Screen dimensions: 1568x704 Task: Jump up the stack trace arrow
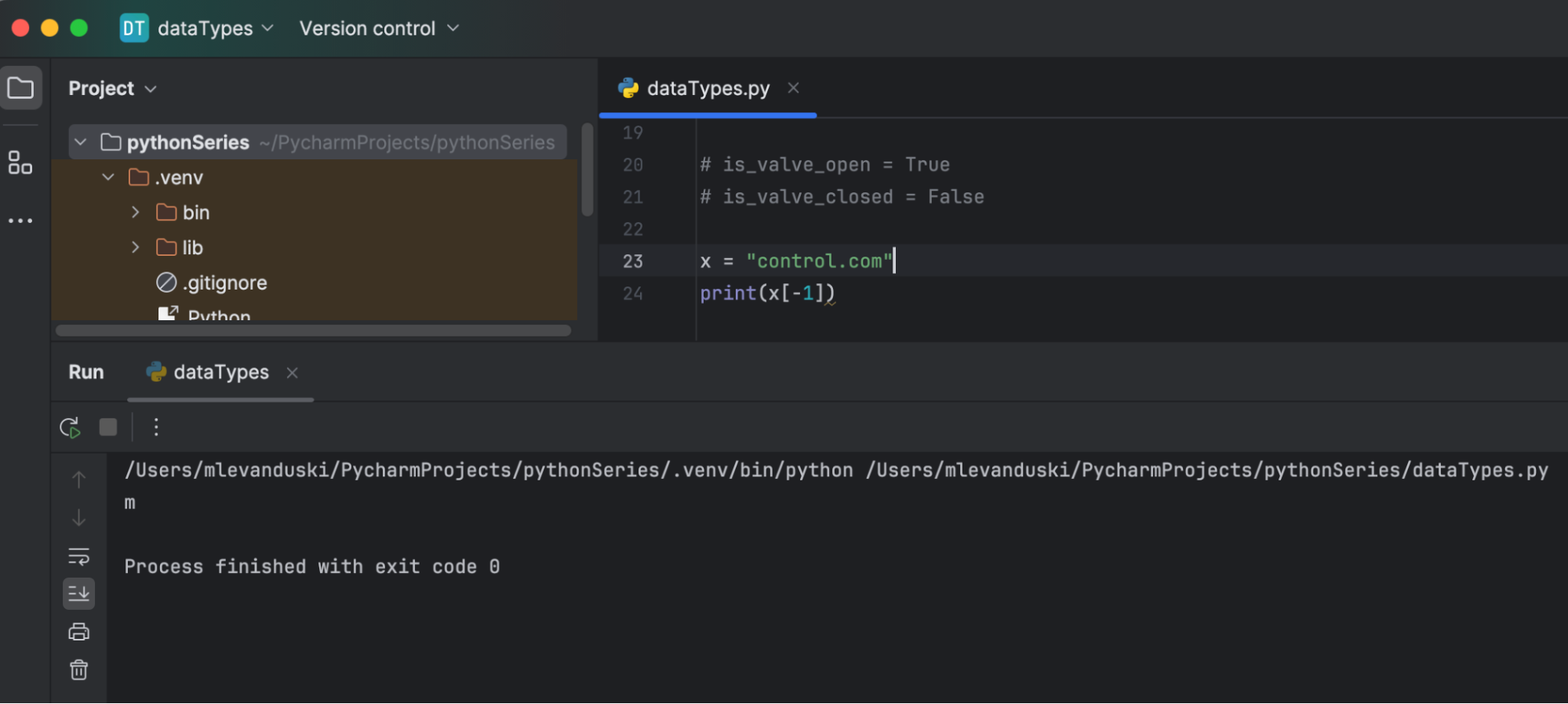click(x=78, y=480)
